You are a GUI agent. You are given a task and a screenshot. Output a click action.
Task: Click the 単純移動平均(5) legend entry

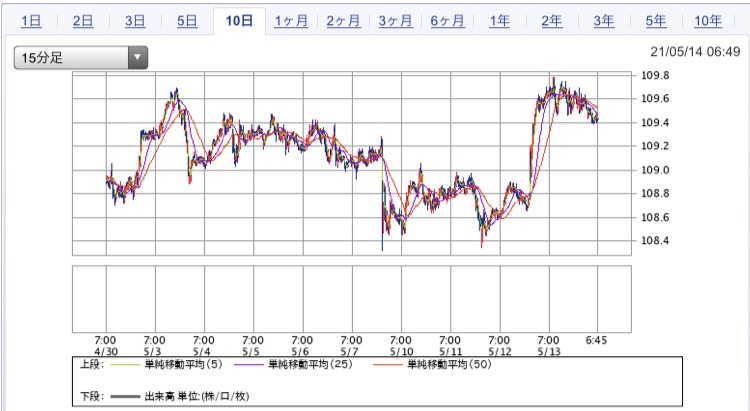click(x=184, y=365)
